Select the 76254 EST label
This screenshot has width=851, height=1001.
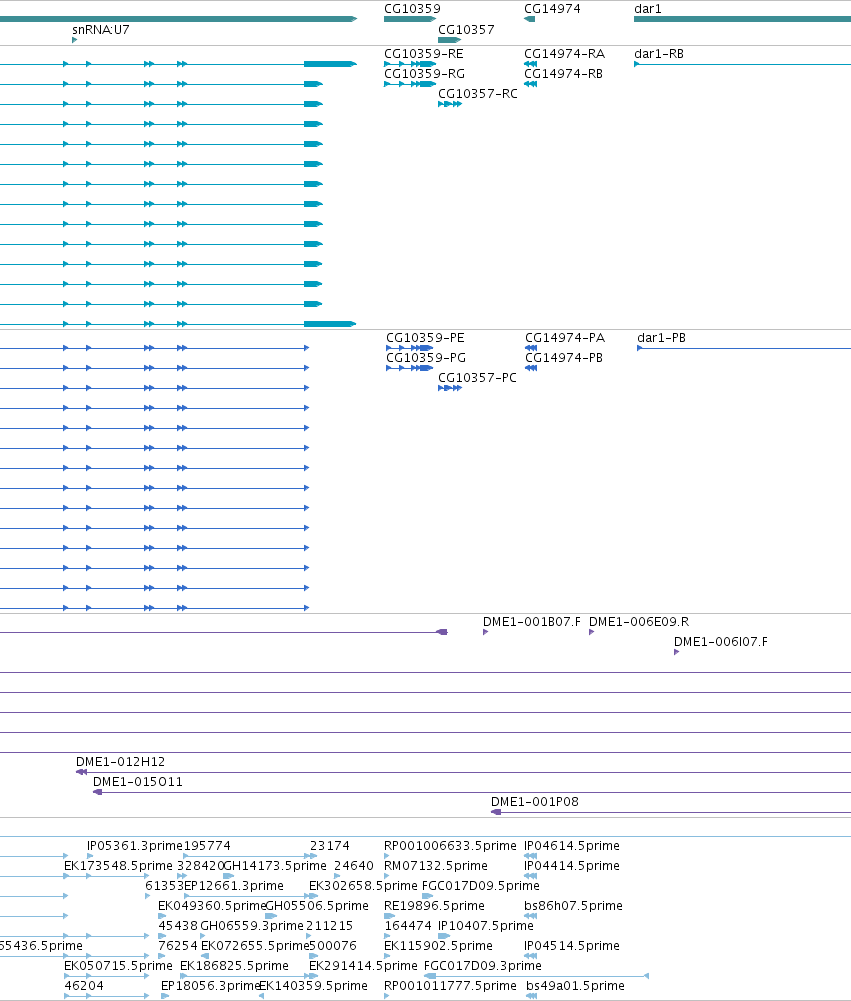point(178,945)
